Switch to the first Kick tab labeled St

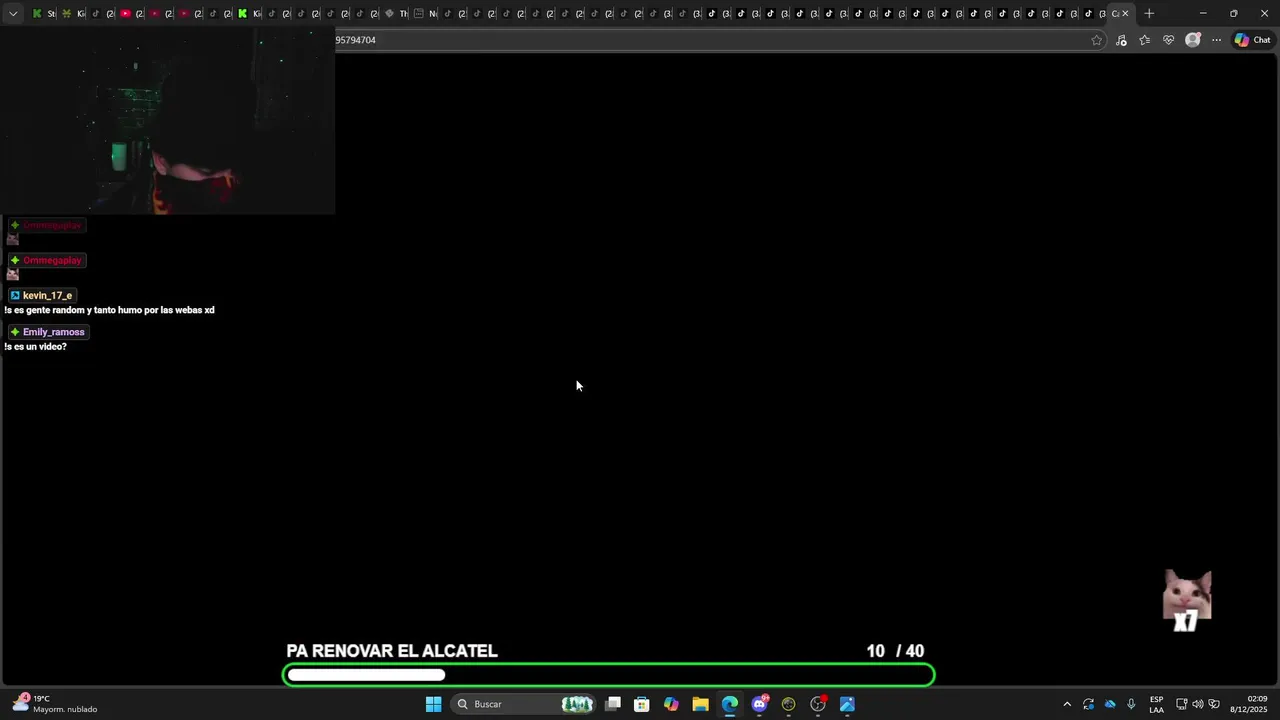[43, 14]
